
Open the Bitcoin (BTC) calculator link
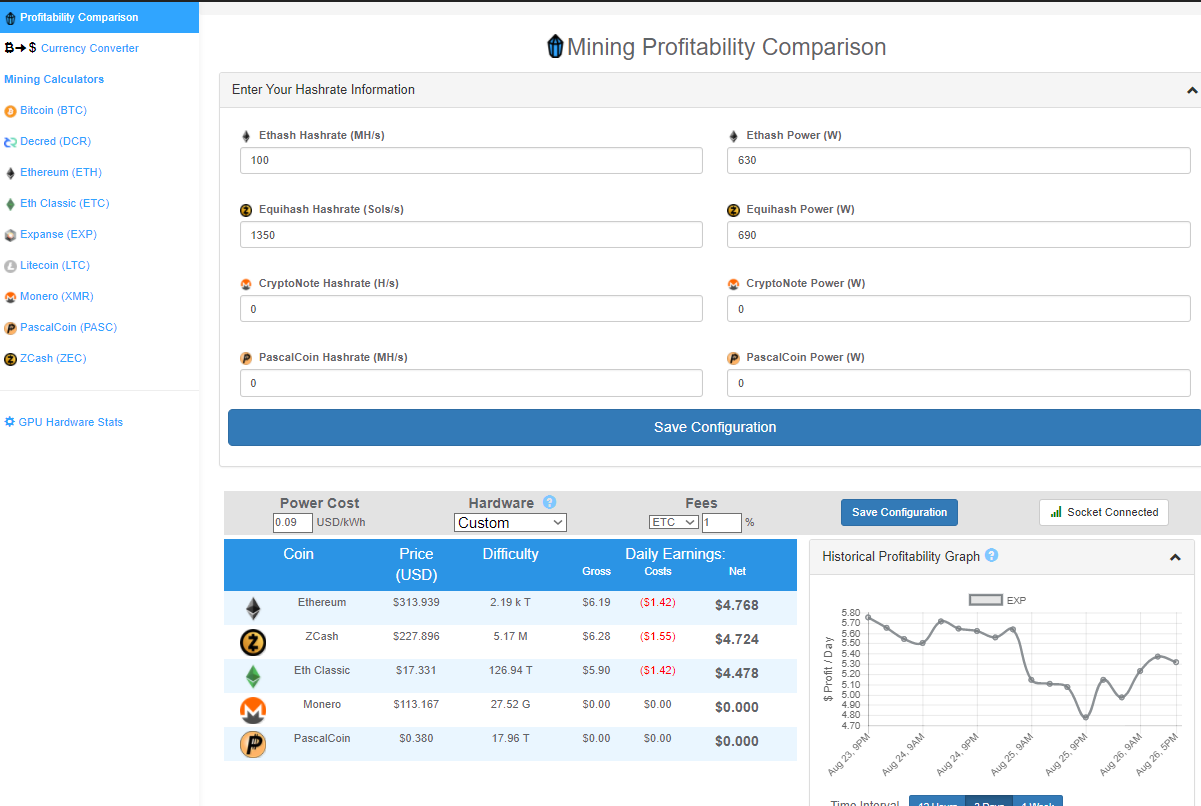click(53, 110)
